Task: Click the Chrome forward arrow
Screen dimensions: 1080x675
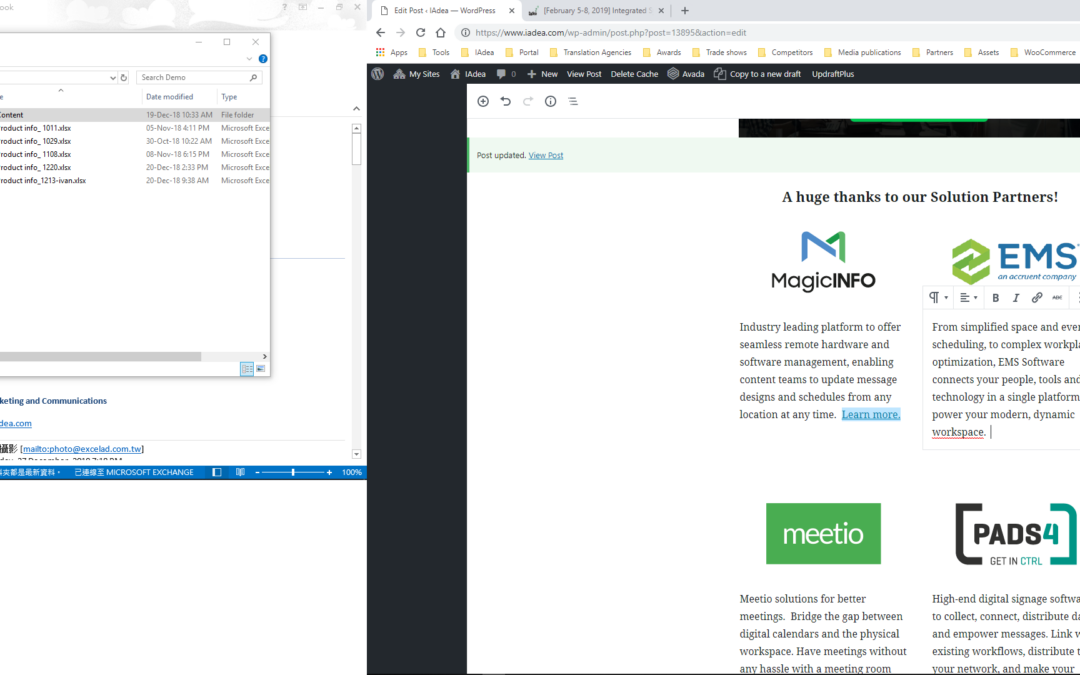Action: [x=400, y=32]
